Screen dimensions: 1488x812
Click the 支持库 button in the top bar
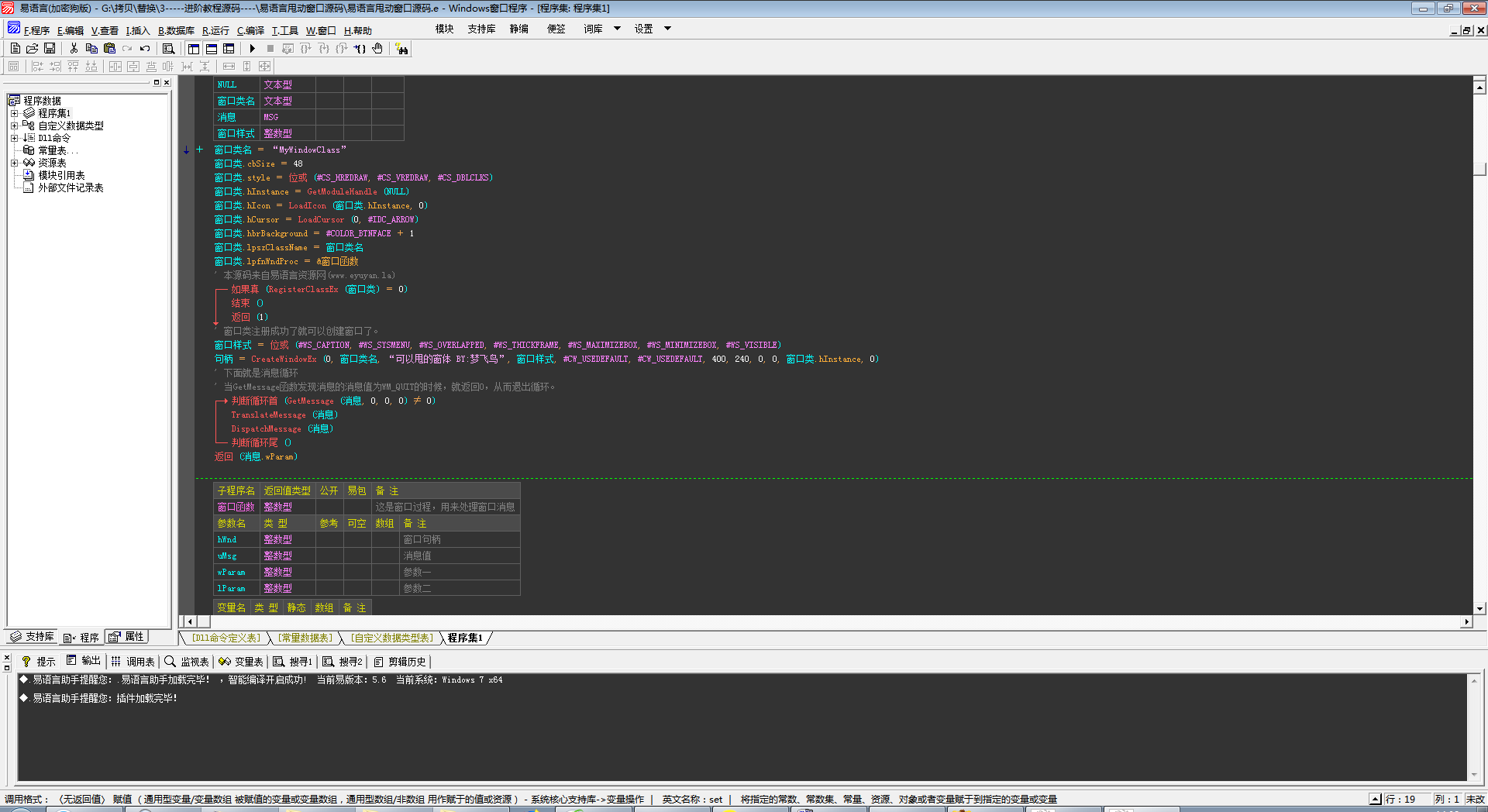(x=481, y=29)
